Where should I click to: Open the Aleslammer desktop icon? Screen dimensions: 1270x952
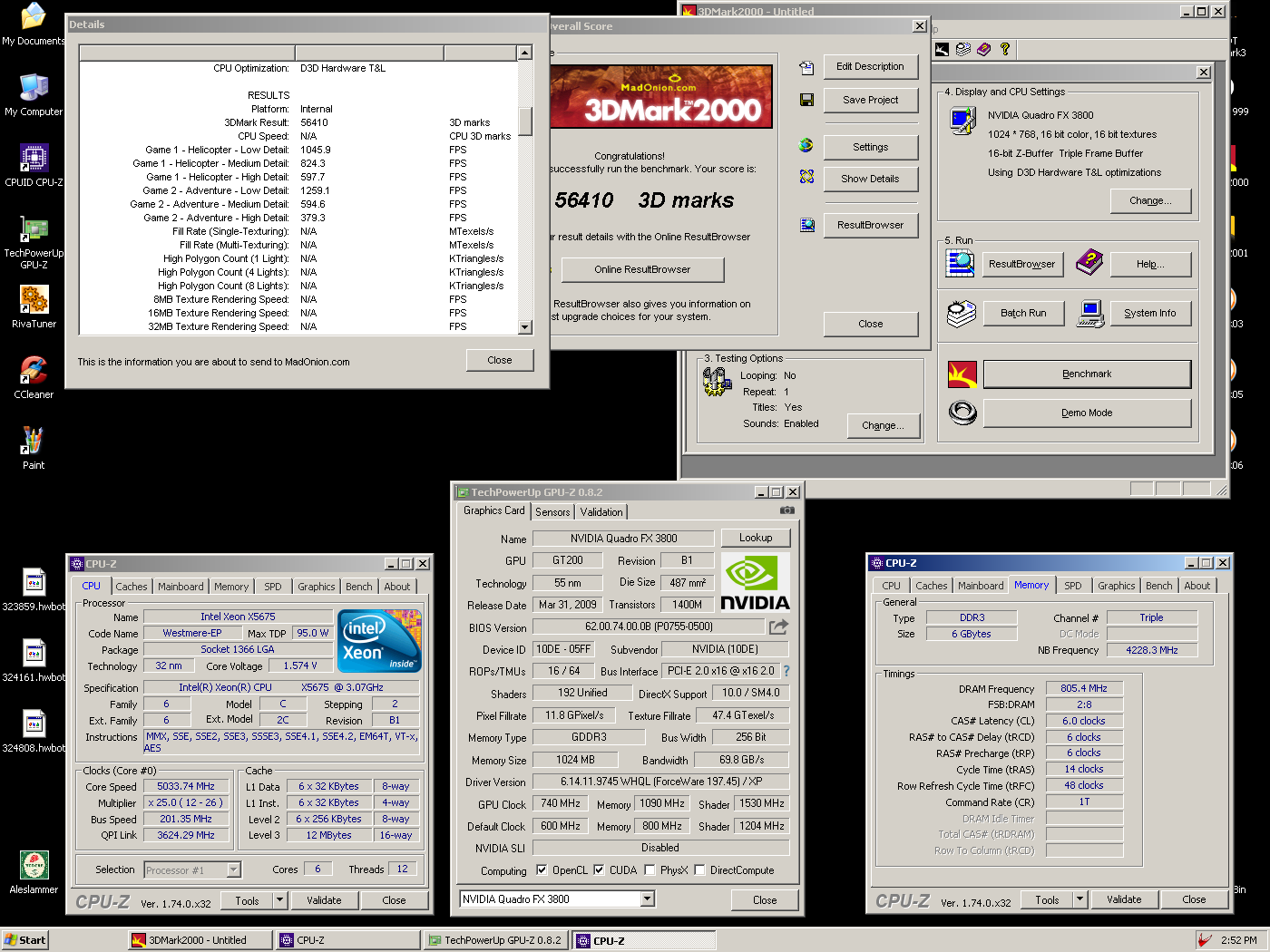point(34,865)
